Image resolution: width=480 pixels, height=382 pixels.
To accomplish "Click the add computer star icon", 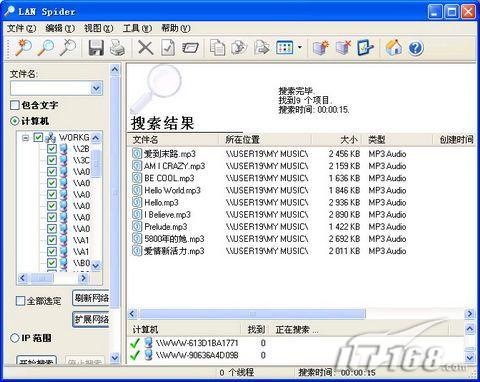I will [321, 48].
